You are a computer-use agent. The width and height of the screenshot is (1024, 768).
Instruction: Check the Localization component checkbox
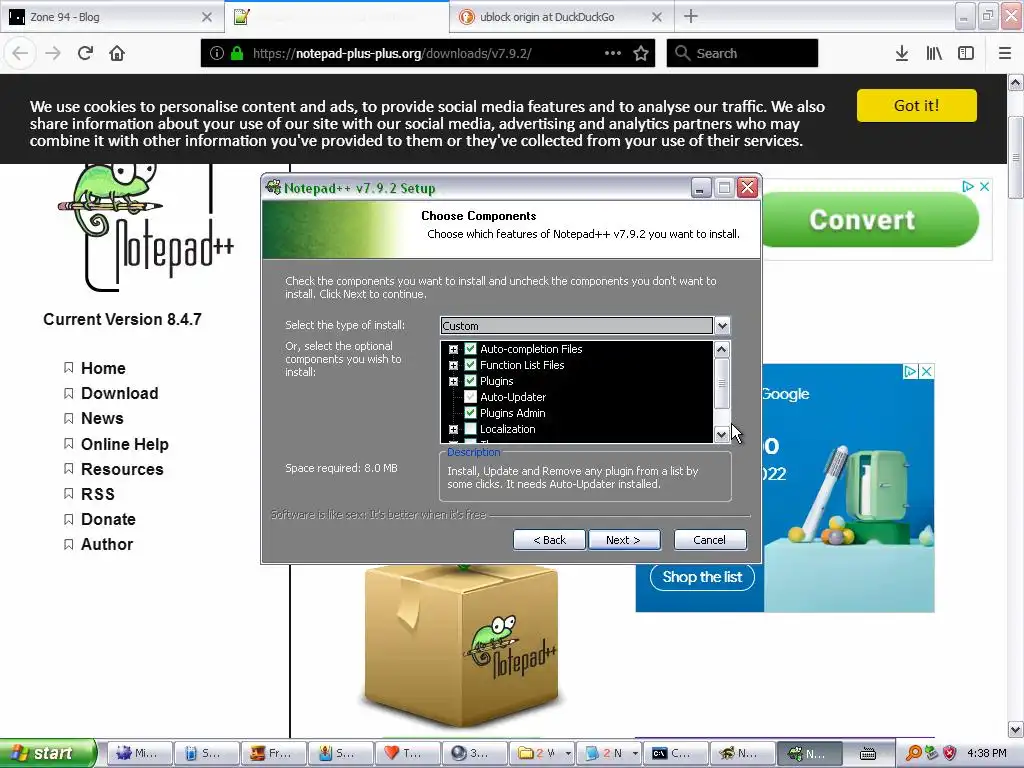tap(470, 429)
